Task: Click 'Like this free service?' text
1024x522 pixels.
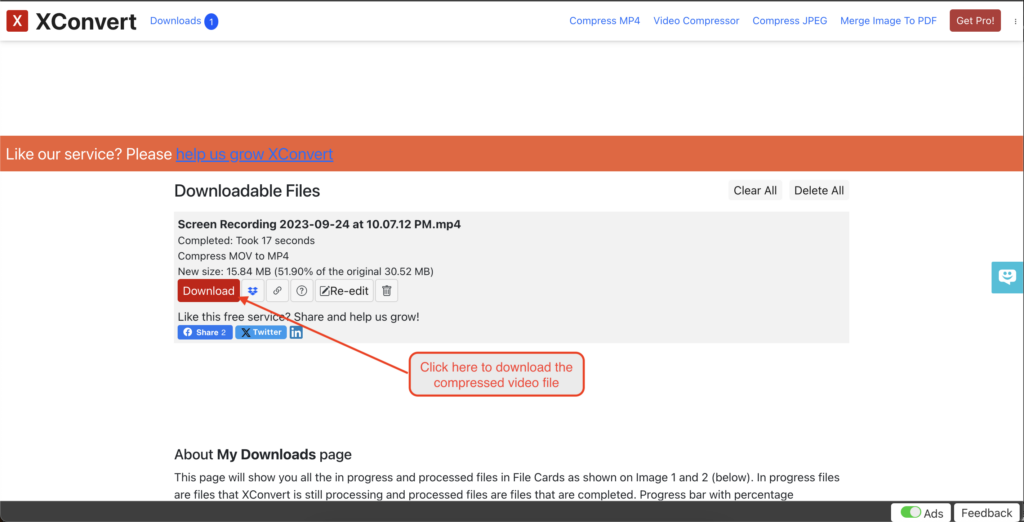Action: pyautogui.click(x=234, y=317)
